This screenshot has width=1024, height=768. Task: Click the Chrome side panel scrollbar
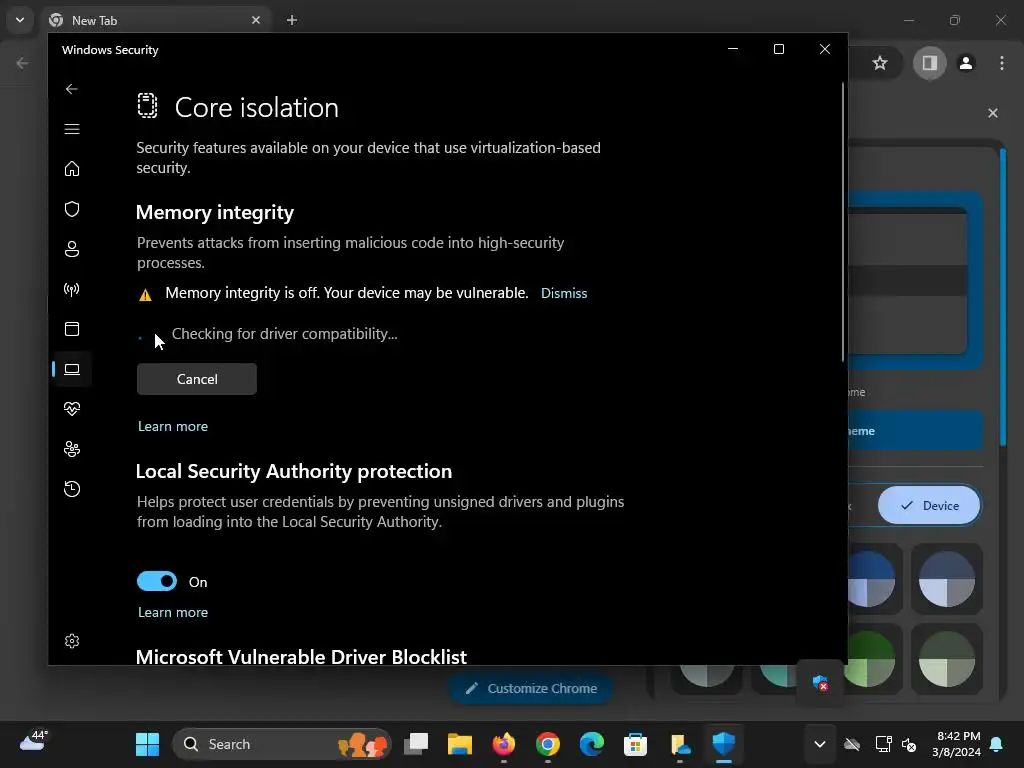[1003, 297]
